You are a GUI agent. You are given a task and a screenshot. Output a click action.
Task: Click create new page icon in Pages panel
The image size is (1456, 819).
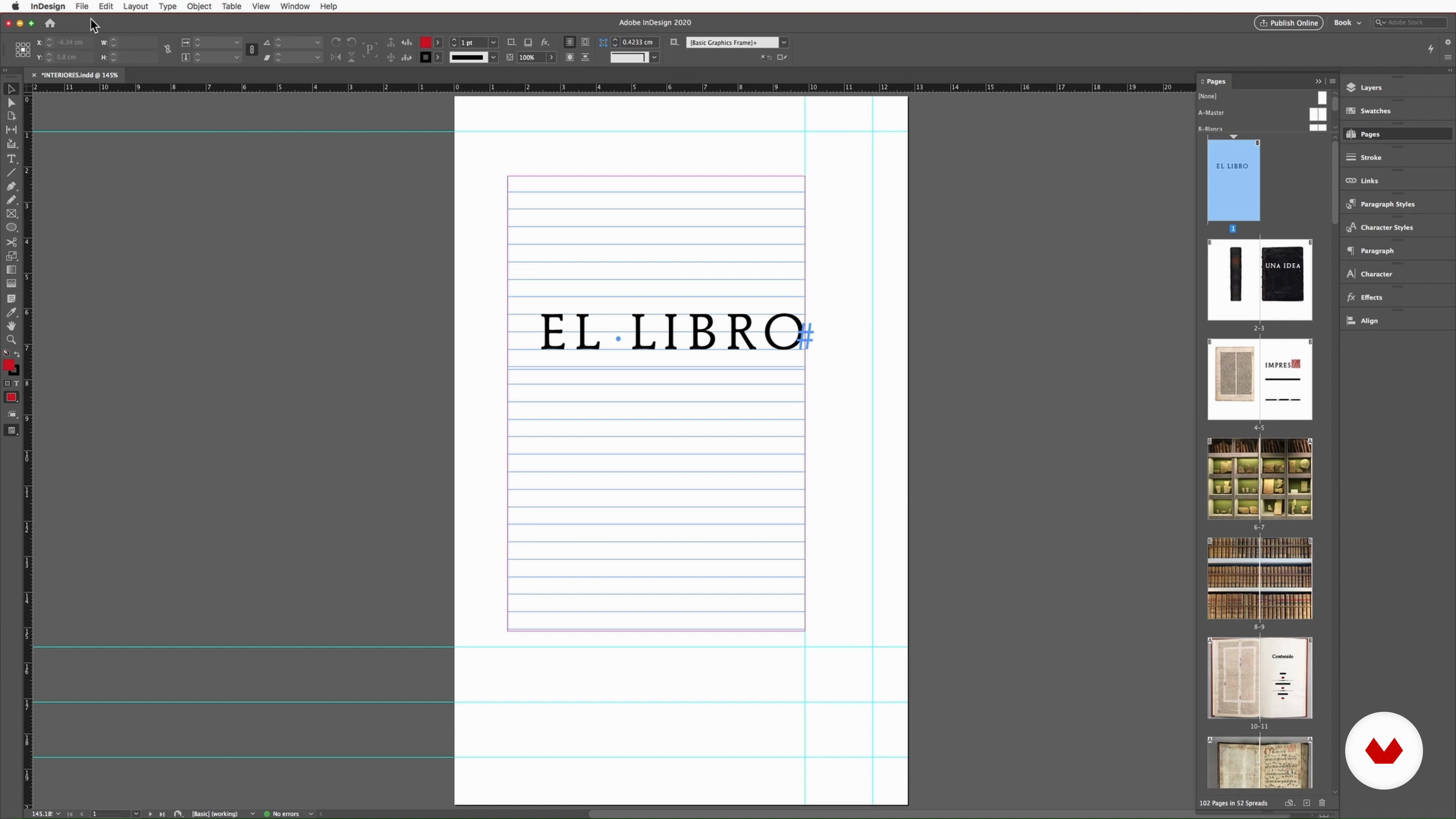point(1306,803)
